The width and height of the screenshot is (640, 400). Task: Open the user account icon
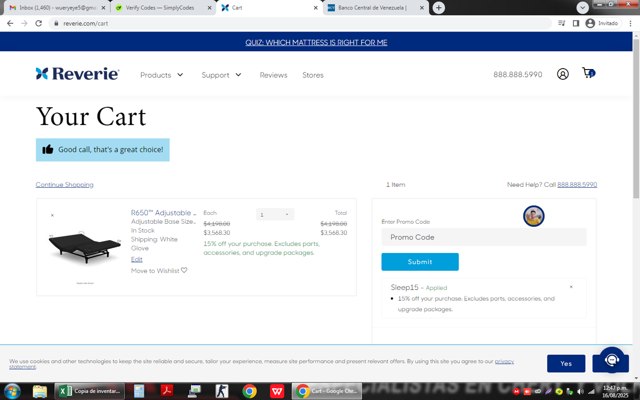point(562,74)
